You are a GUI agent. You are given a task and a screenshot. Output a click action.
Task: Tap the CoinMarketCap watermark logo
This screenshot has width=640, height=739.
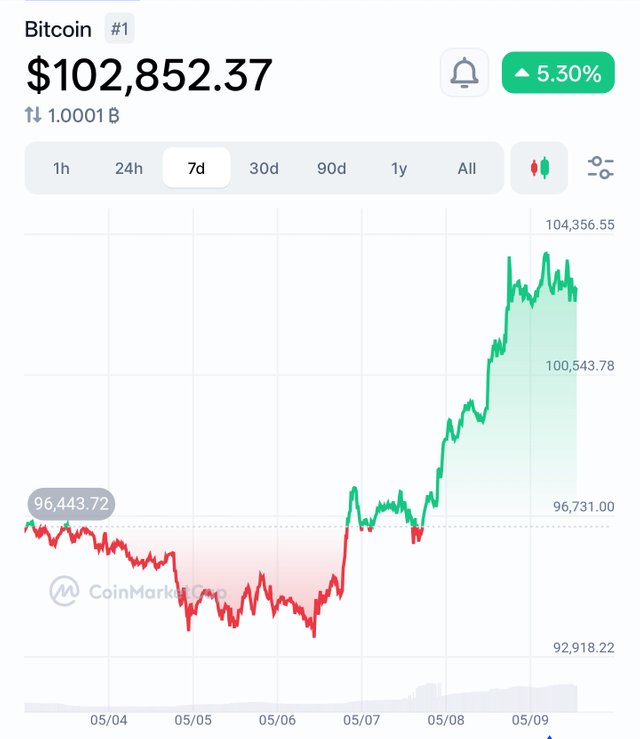tap(65, 591)
